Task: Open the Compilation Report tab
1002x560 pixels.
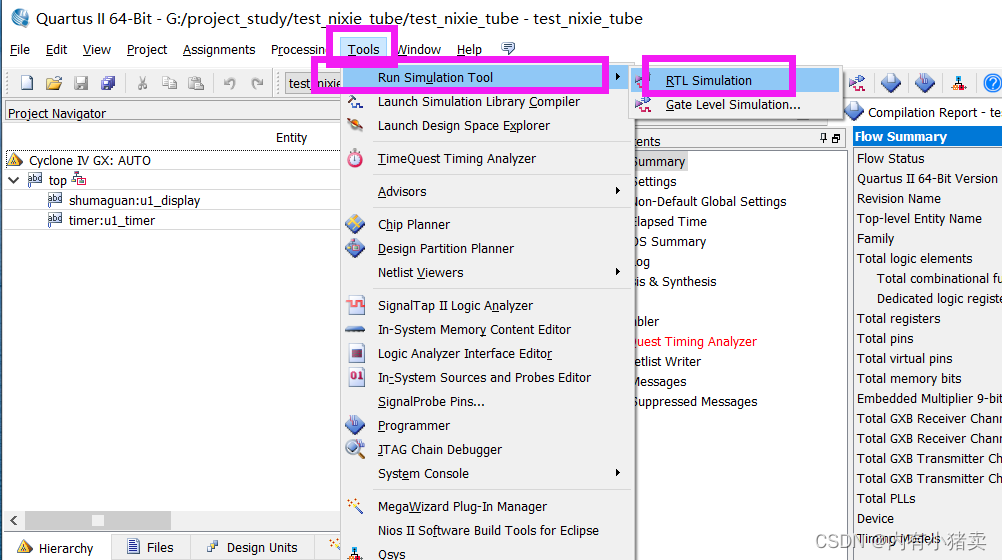Action: [x=924, y=113]
